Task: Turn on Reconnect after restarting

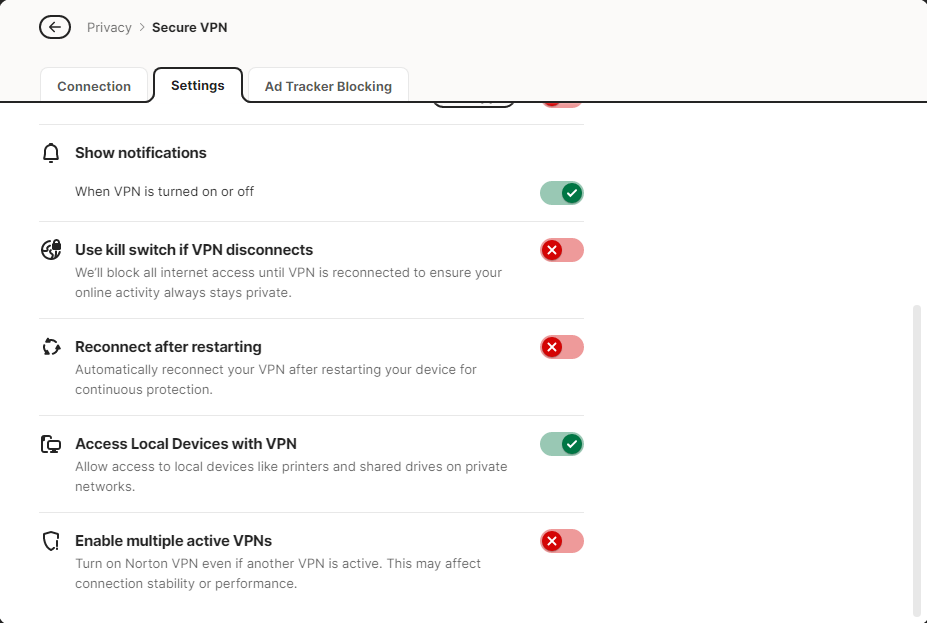Action: pyautogui.click(x=561, y=347)
